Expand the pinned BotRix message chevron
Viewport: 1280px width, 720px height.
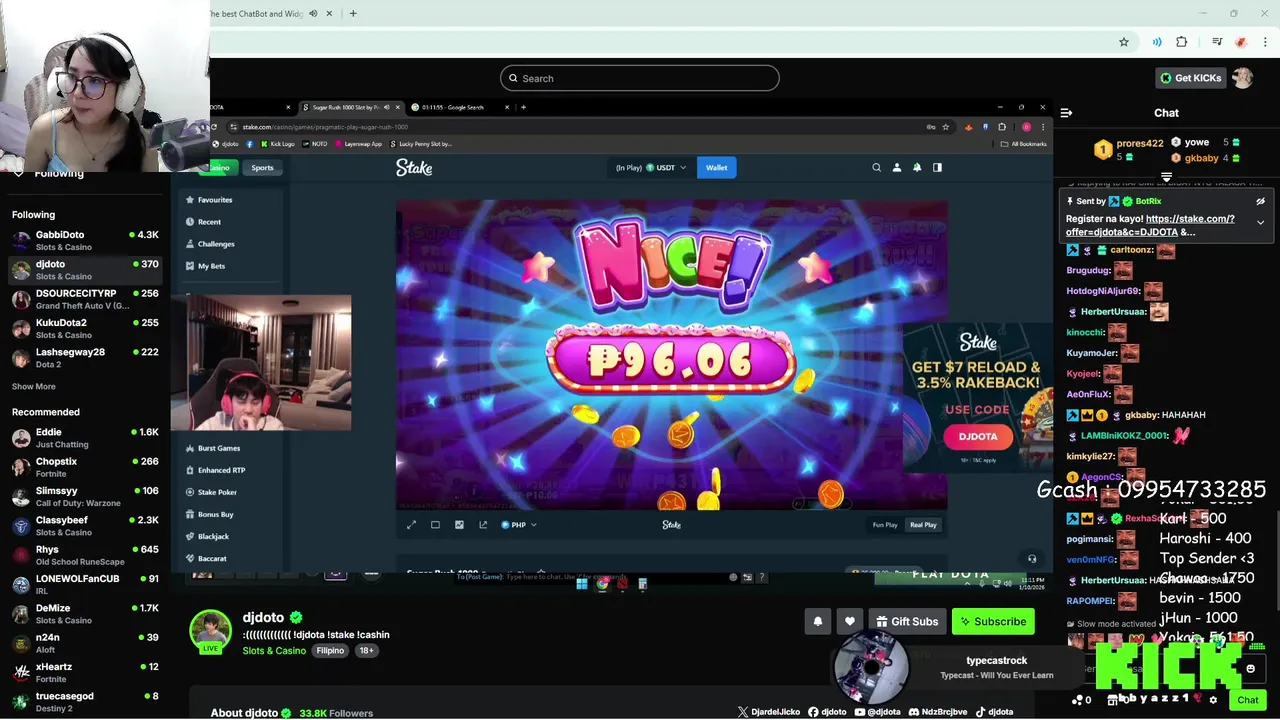point(1260,222)
